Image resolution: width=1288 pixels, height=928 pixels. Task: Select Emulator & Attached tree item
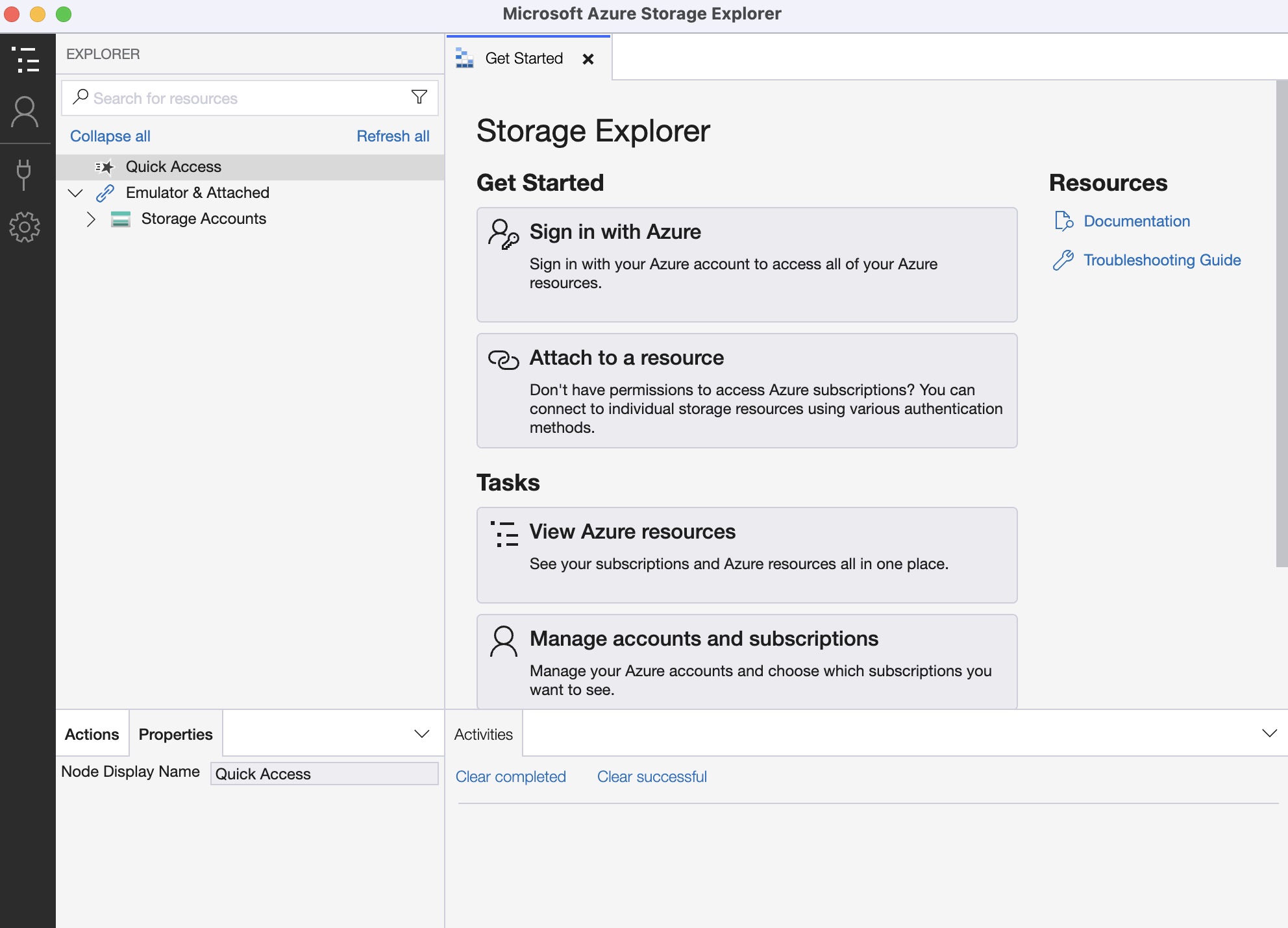(x=250, y=193)
